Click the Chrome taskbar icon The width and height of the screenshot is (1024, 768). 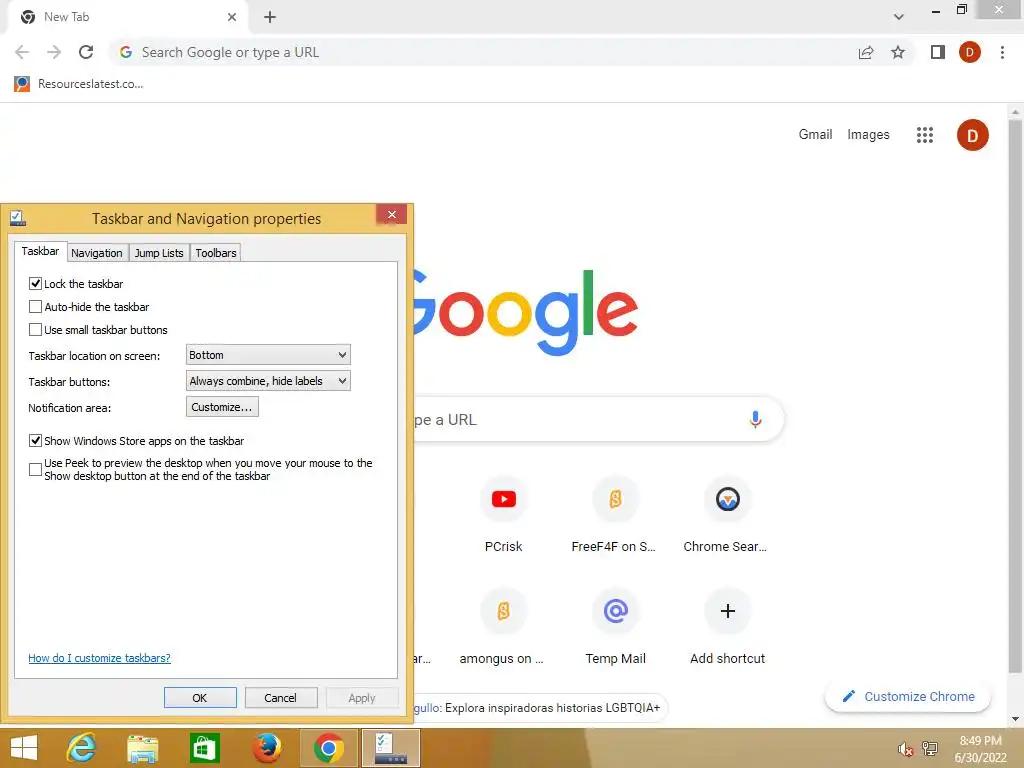pyautogui.click(x=328, y=748)
